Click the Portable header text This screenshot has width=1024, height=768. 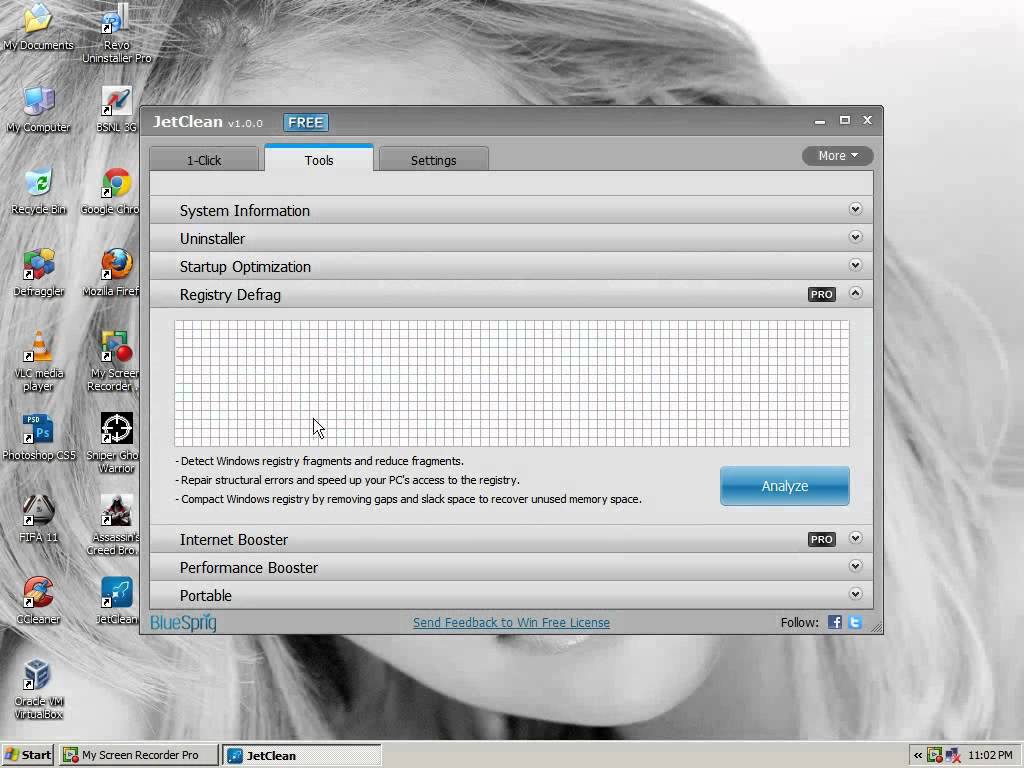click(x=206, y=596)
